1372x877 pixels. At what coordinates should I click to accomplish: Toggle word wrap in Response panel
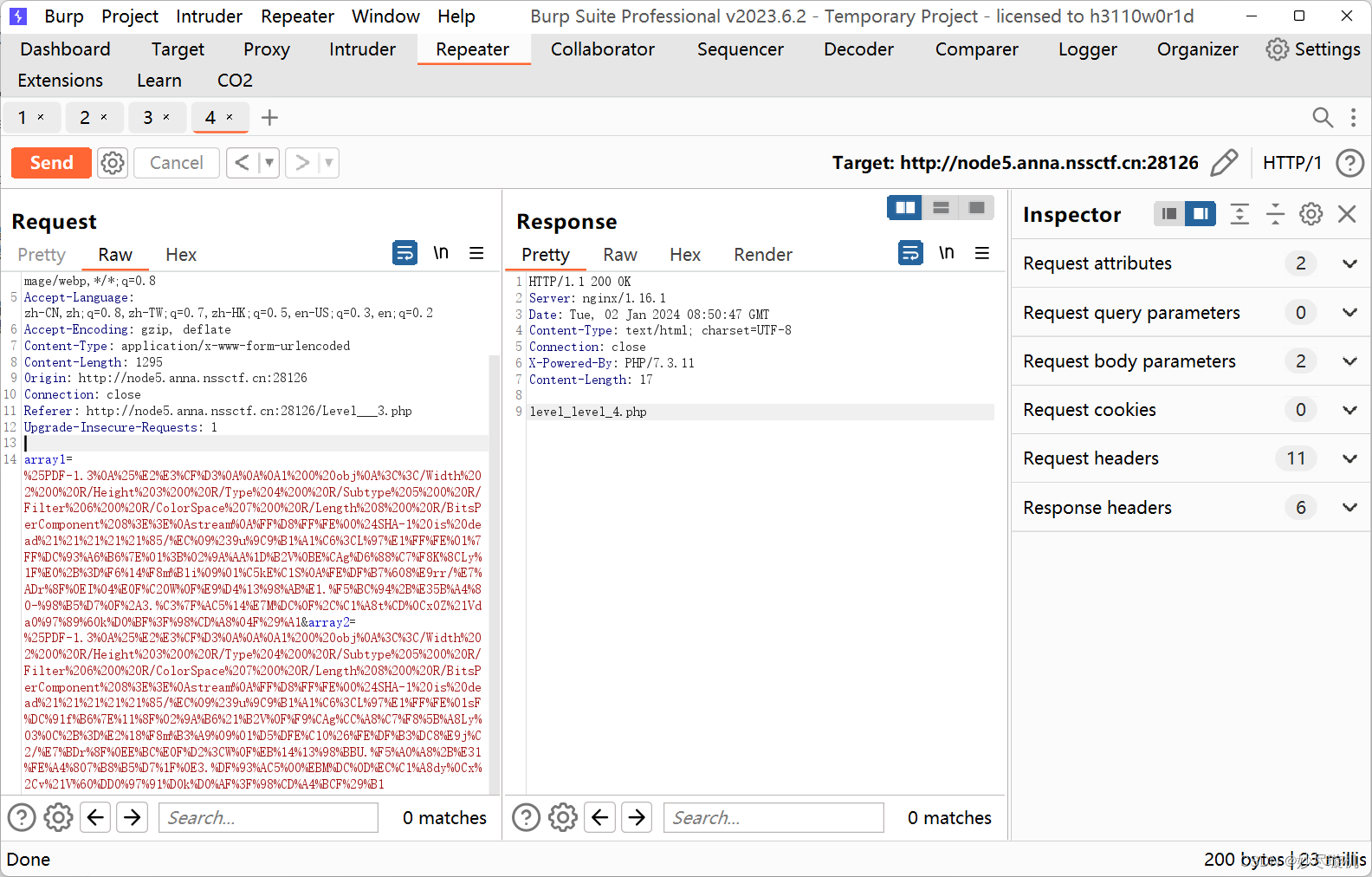[910, 253]
